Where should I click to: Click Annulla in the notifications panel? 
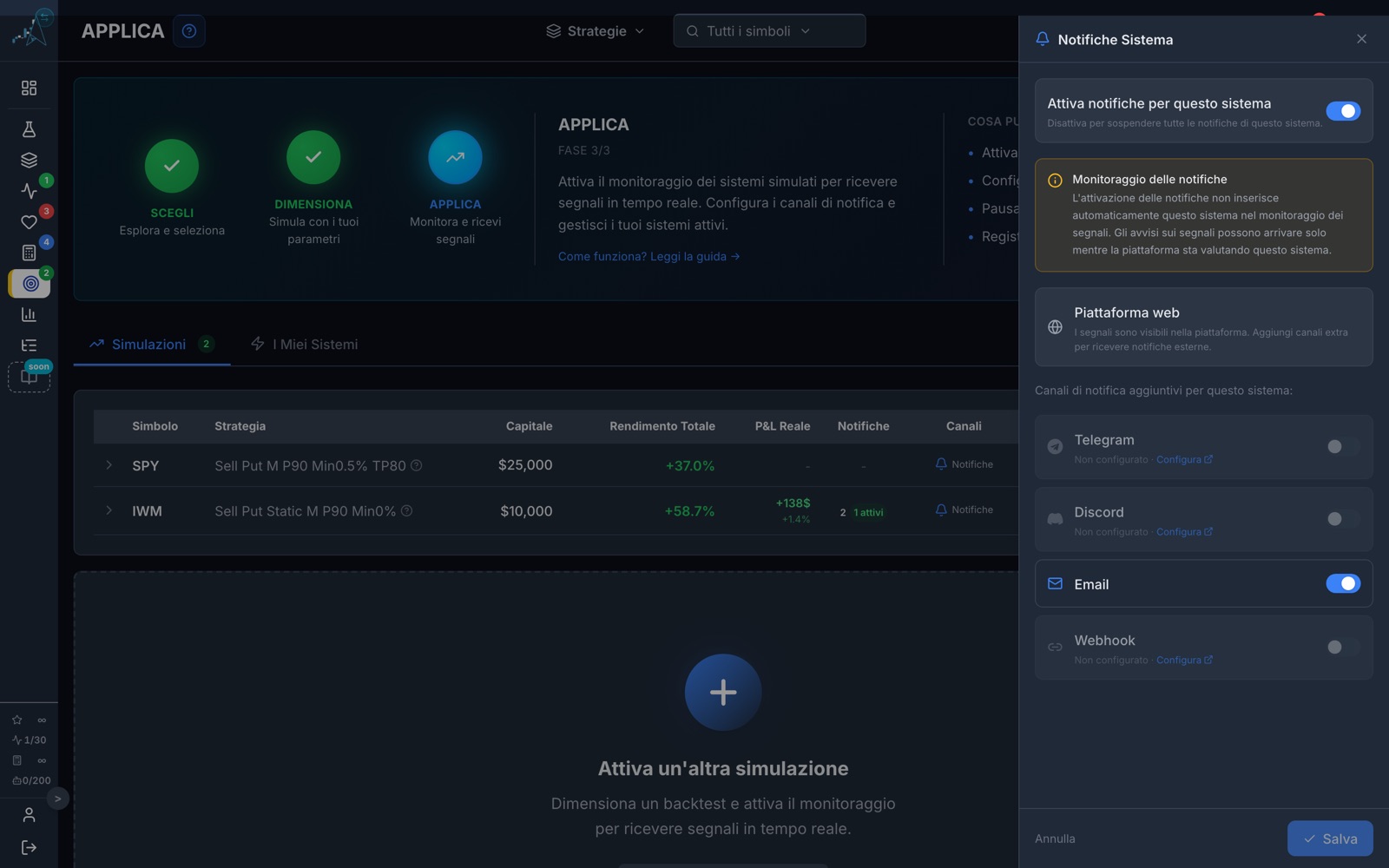pos(1055,838)
